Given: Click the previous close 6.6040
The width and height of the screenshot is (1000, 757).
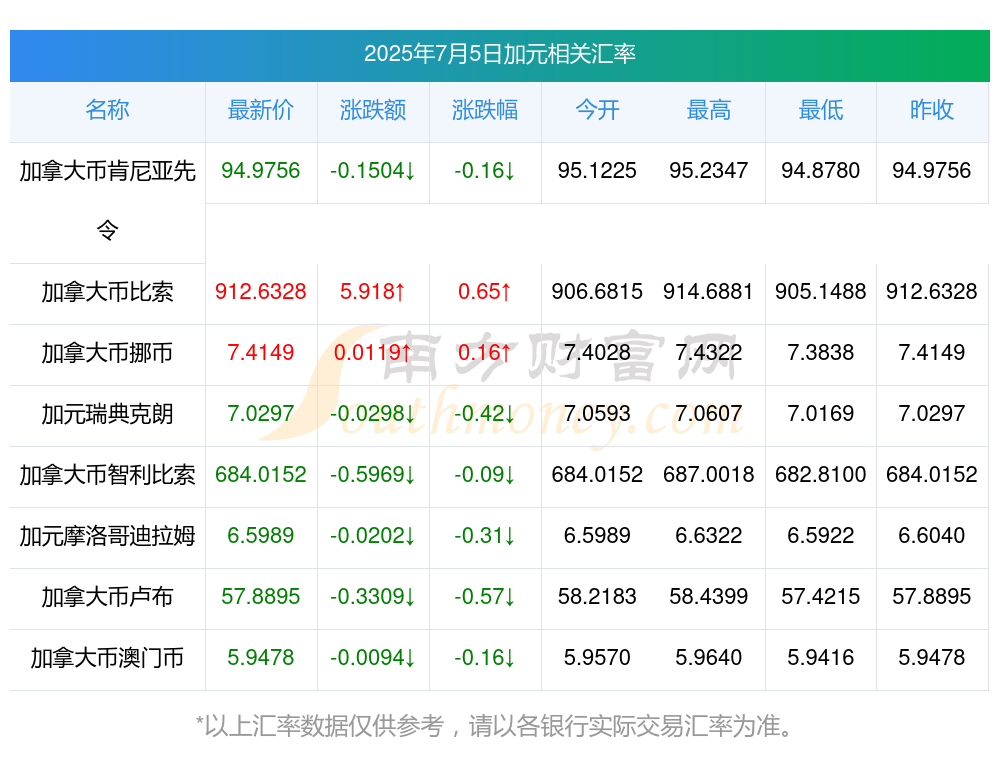Looking at the screenshot, I should (932, 536).
